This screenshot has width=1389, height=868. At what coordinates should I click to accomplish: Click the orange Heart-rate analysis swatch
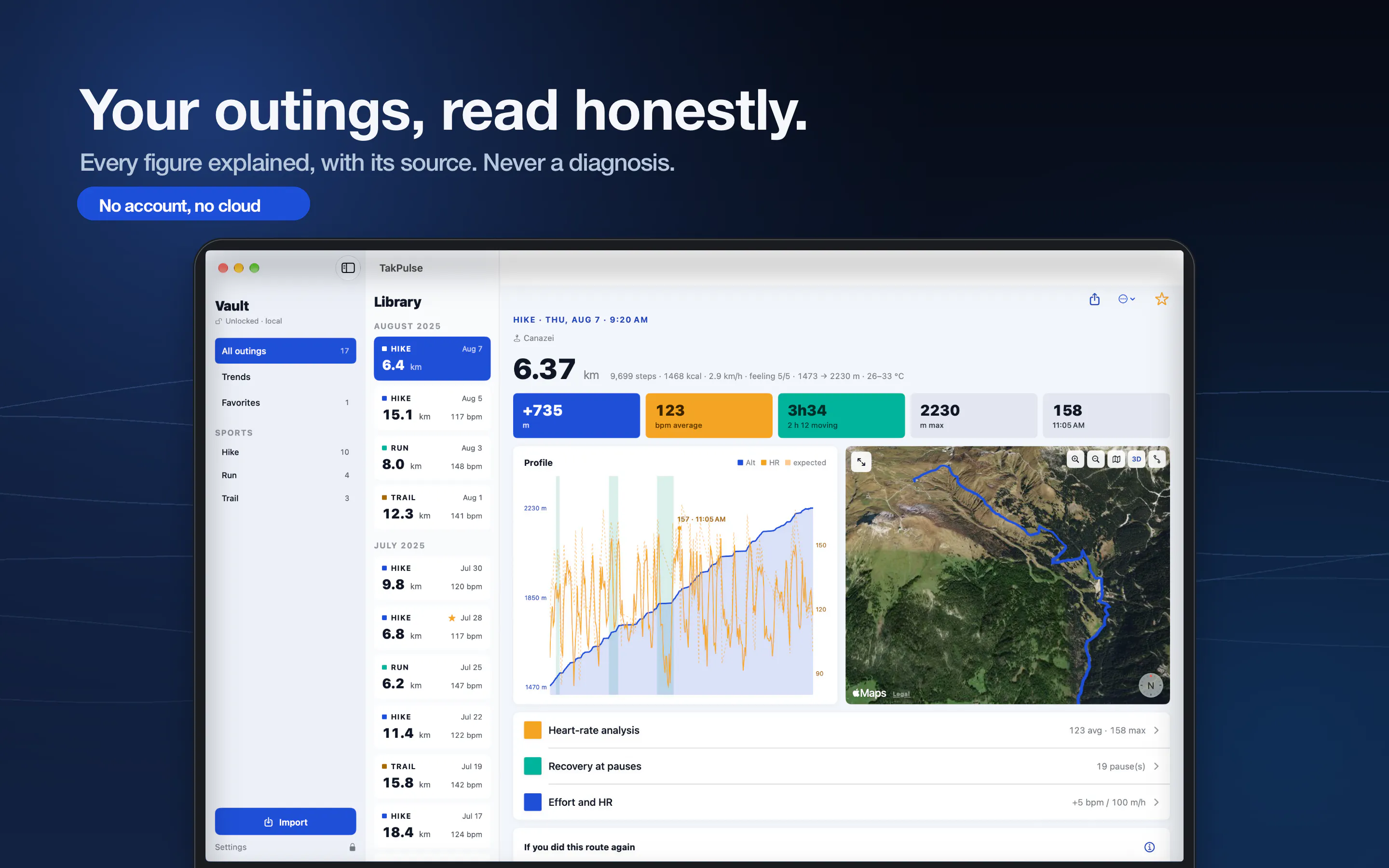(x=532, y=730)
